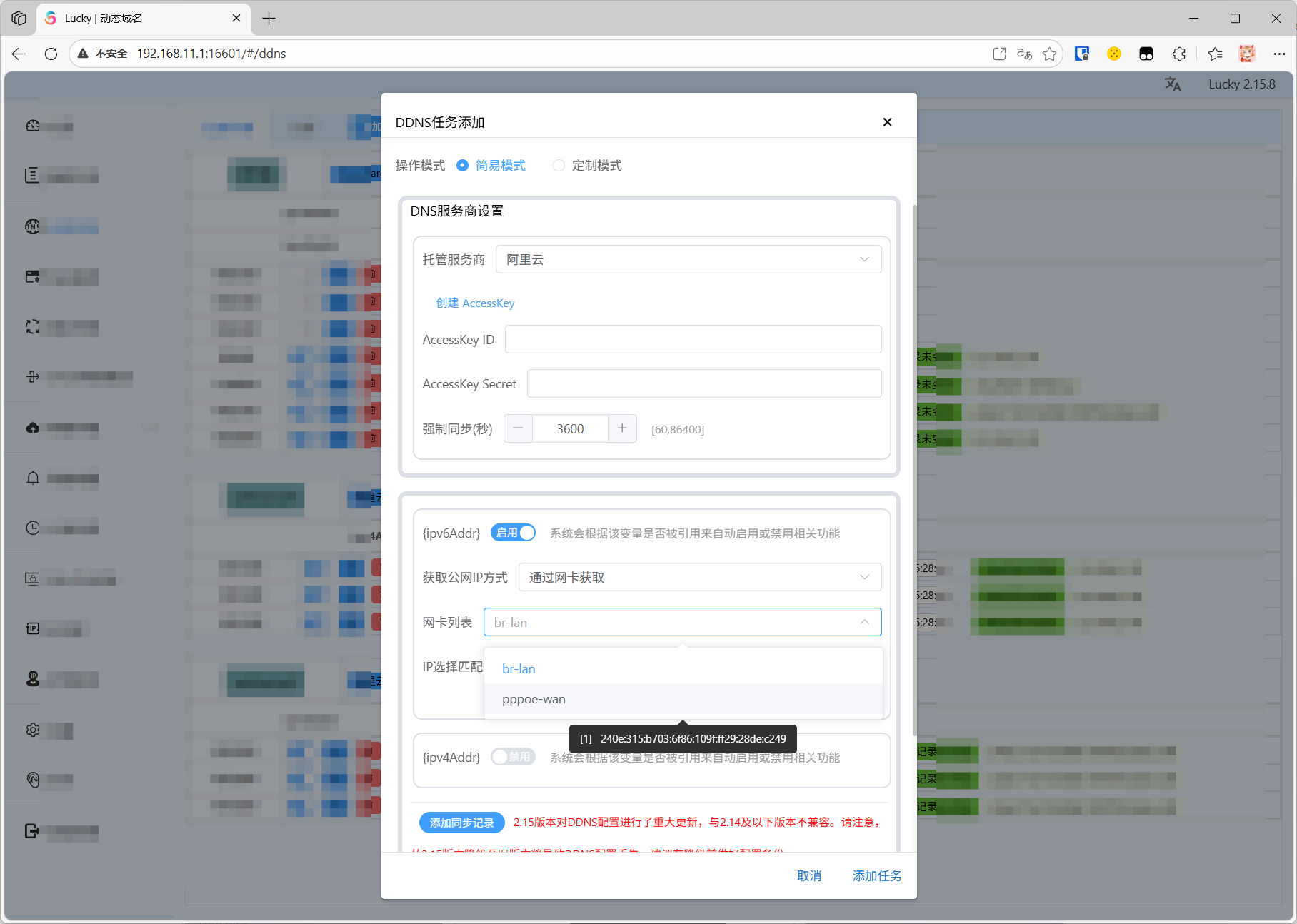Select the 简易模式 radio button
Image resolution: width=1297 pixels, height=924 pixels.
(463, 166)
